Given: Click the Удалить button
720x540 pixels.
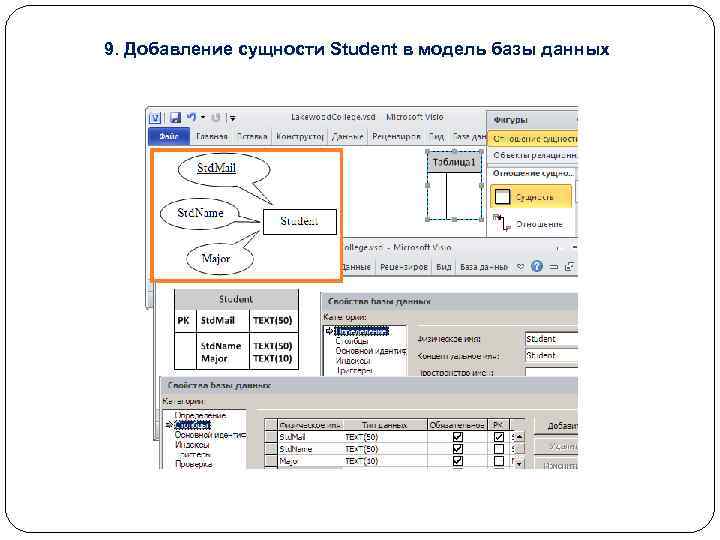Looking at the screenshot, I should tap(557, 446).
